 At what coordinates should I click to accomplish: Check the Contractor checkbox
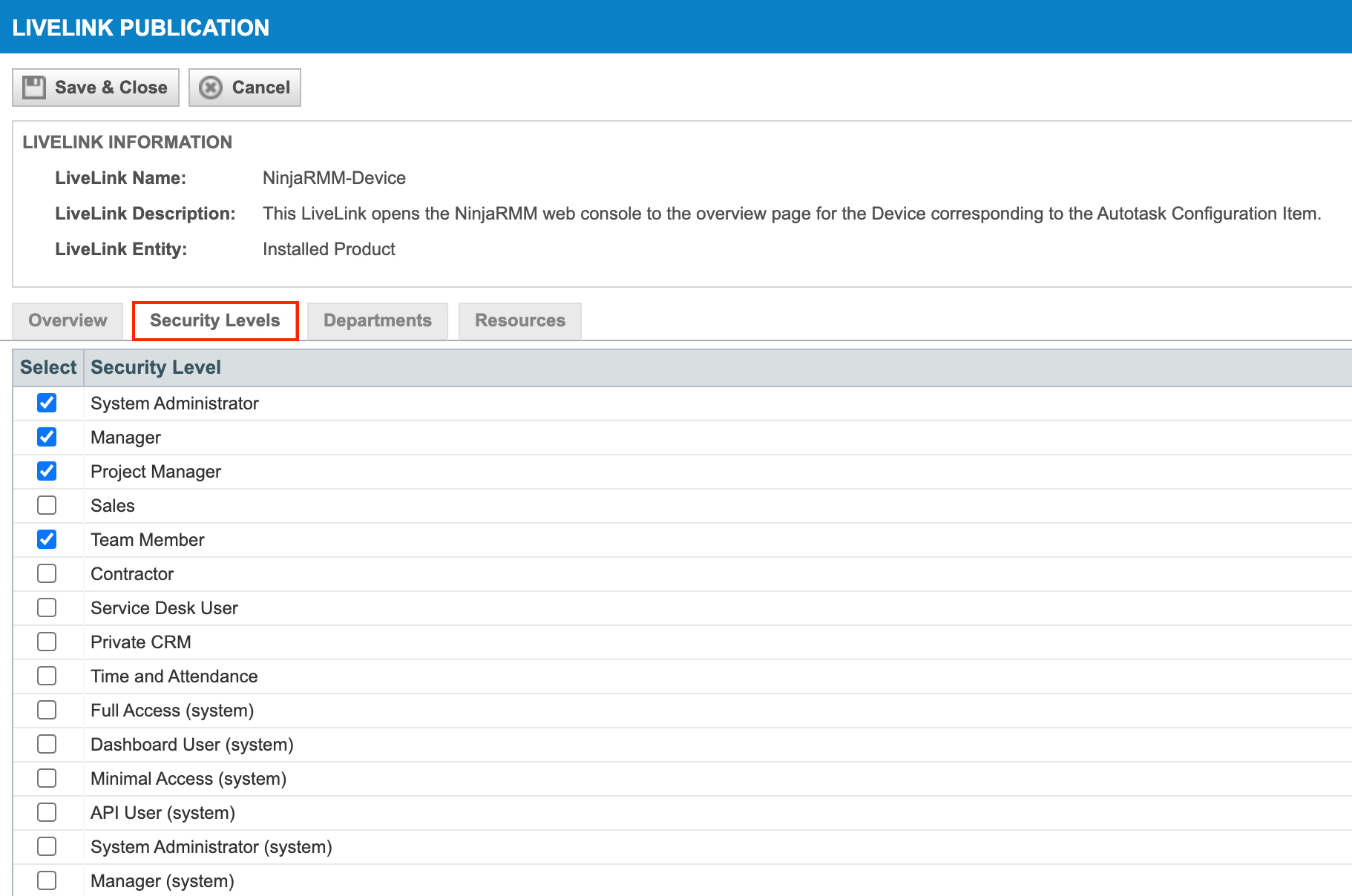pos(47,573)
